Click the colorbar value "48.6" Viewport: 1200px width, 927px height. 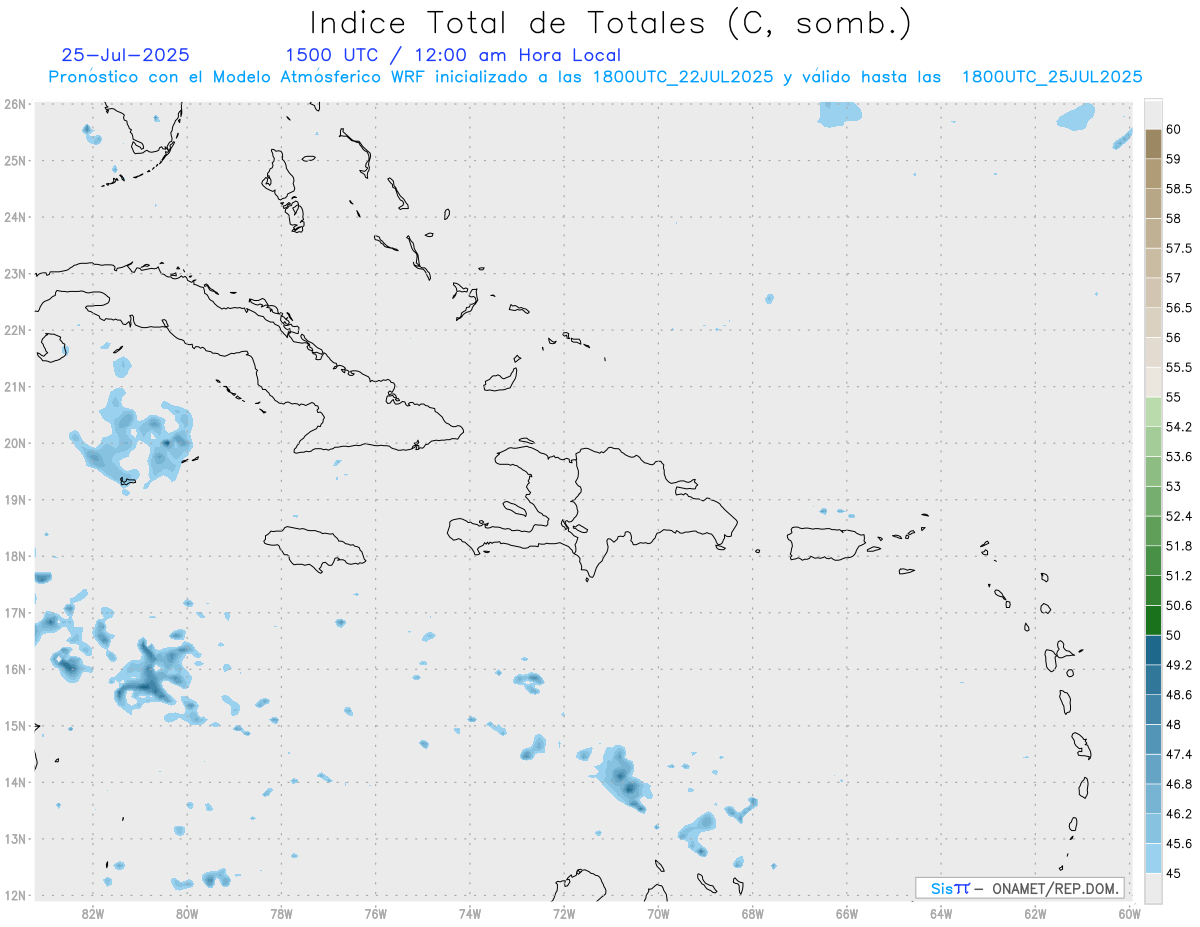(1178, 694)
